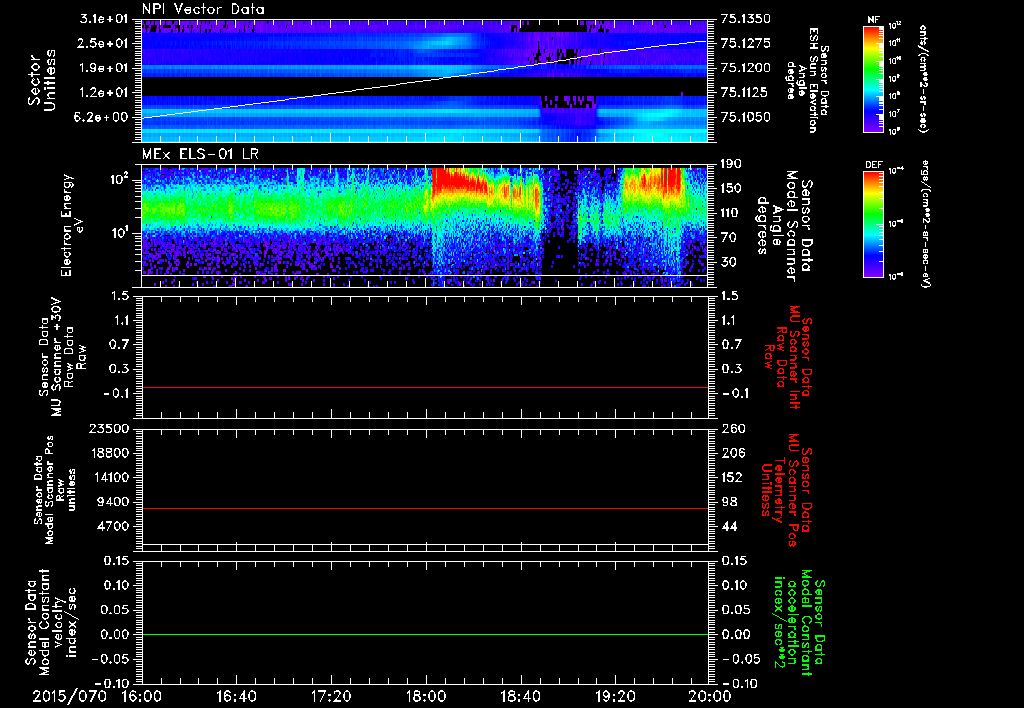
Task: Click the 20:00 end time label
Action: click(709, 696)
